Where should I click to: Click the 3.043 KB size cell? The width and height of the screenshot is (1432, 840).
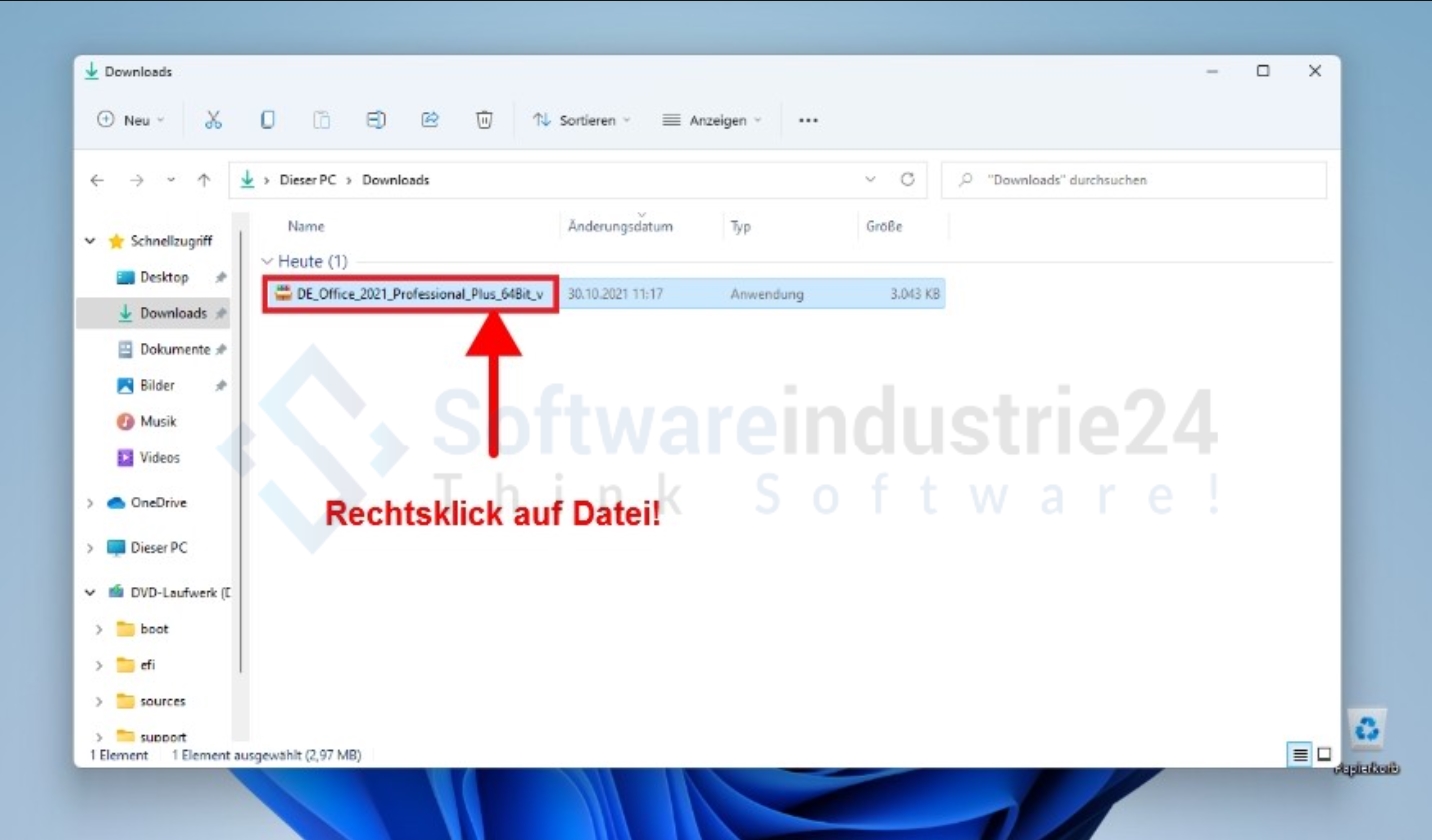(x=914, y=294)
